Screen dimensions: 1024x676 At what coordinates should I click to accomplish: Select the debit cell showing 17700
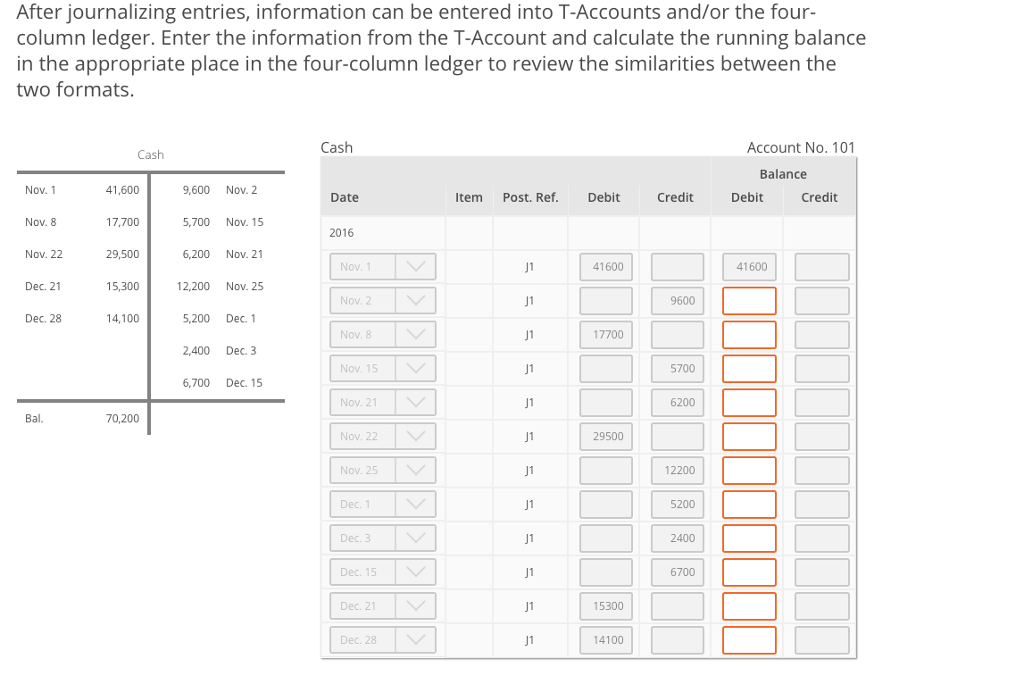tap(605, 334)
